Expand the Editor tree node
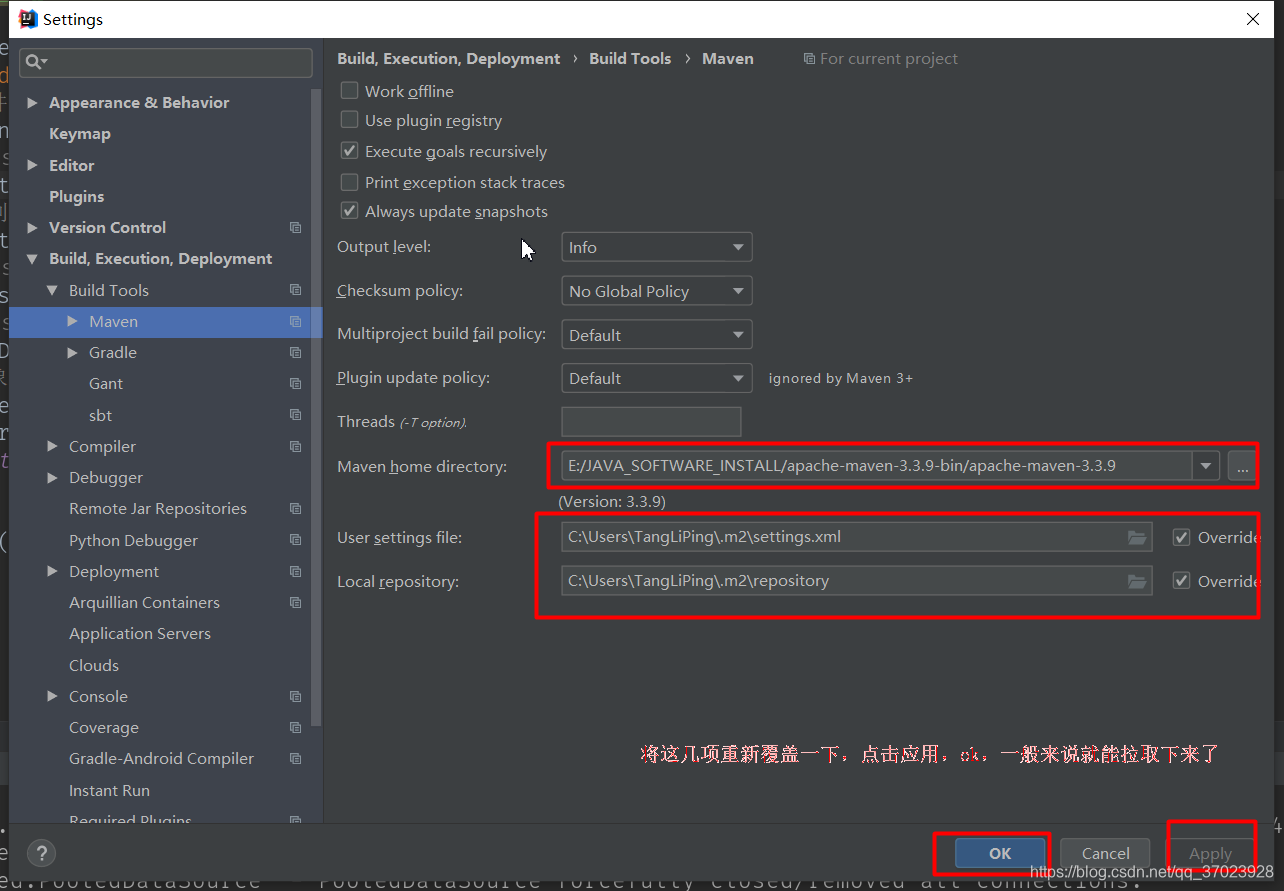This screenshot has width=1284, height=891. click(32, 166)
